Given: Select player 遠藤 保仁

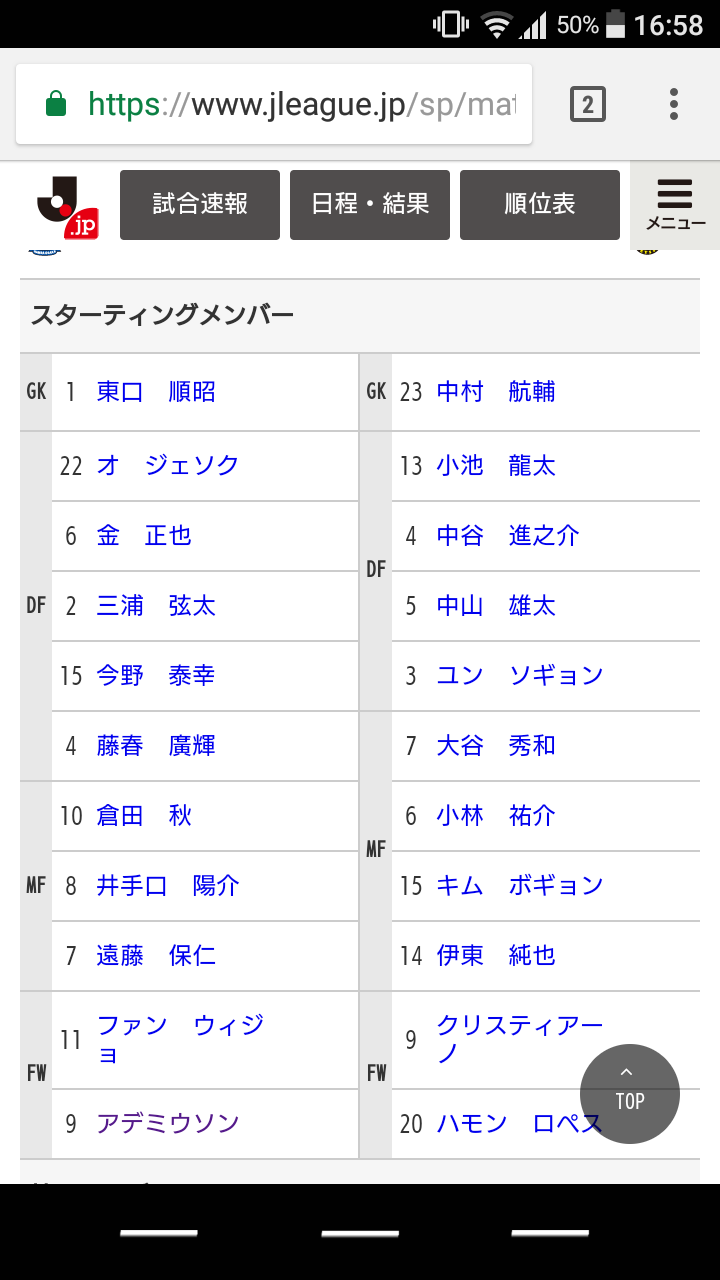Looking at the screenshot, I should click(x=156, y=956).
